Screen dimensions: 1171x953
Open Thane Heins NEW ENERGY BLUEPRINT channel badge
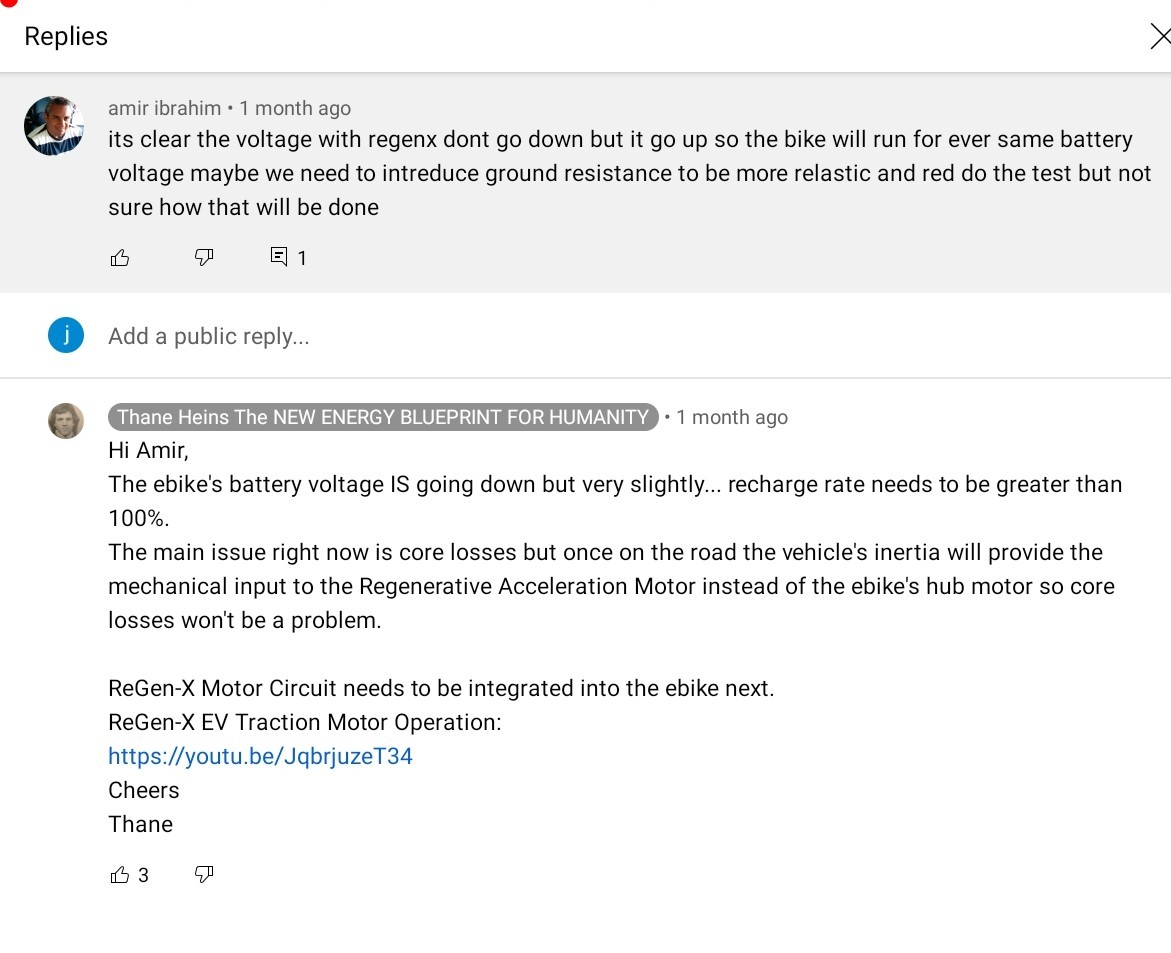(383, 417)
